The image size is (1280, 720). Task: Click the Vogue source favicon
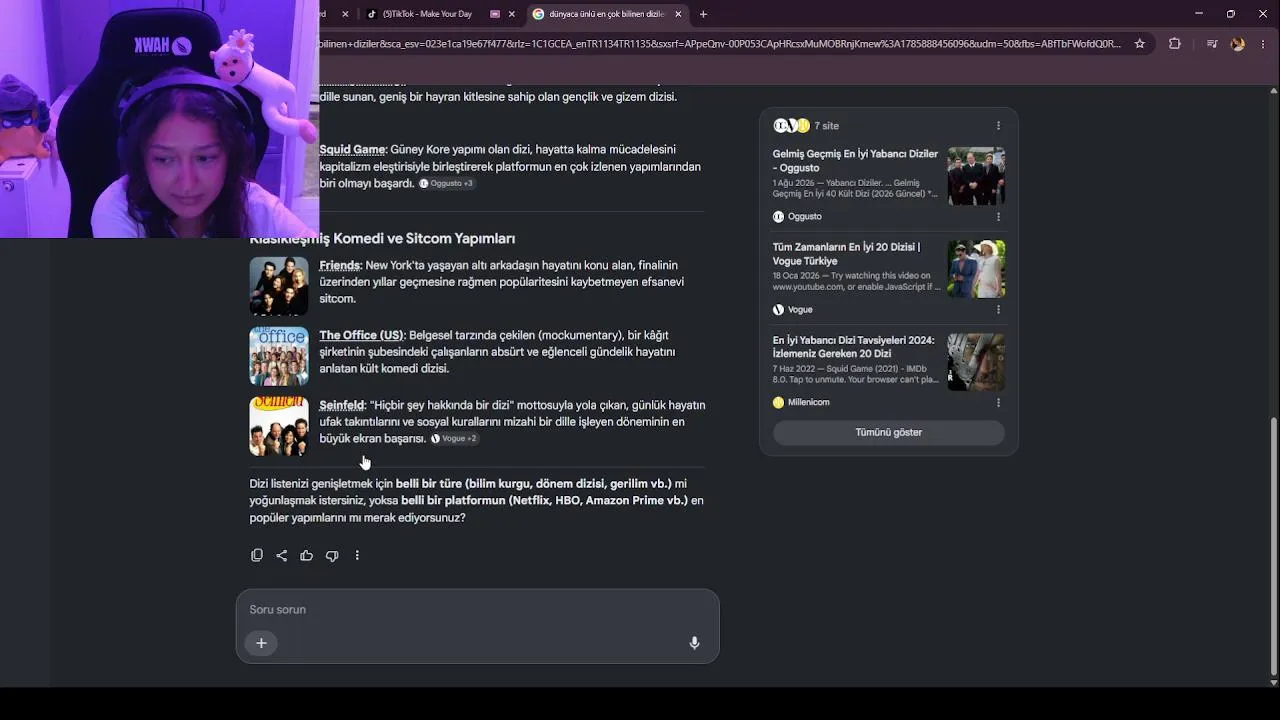[778, 310]
